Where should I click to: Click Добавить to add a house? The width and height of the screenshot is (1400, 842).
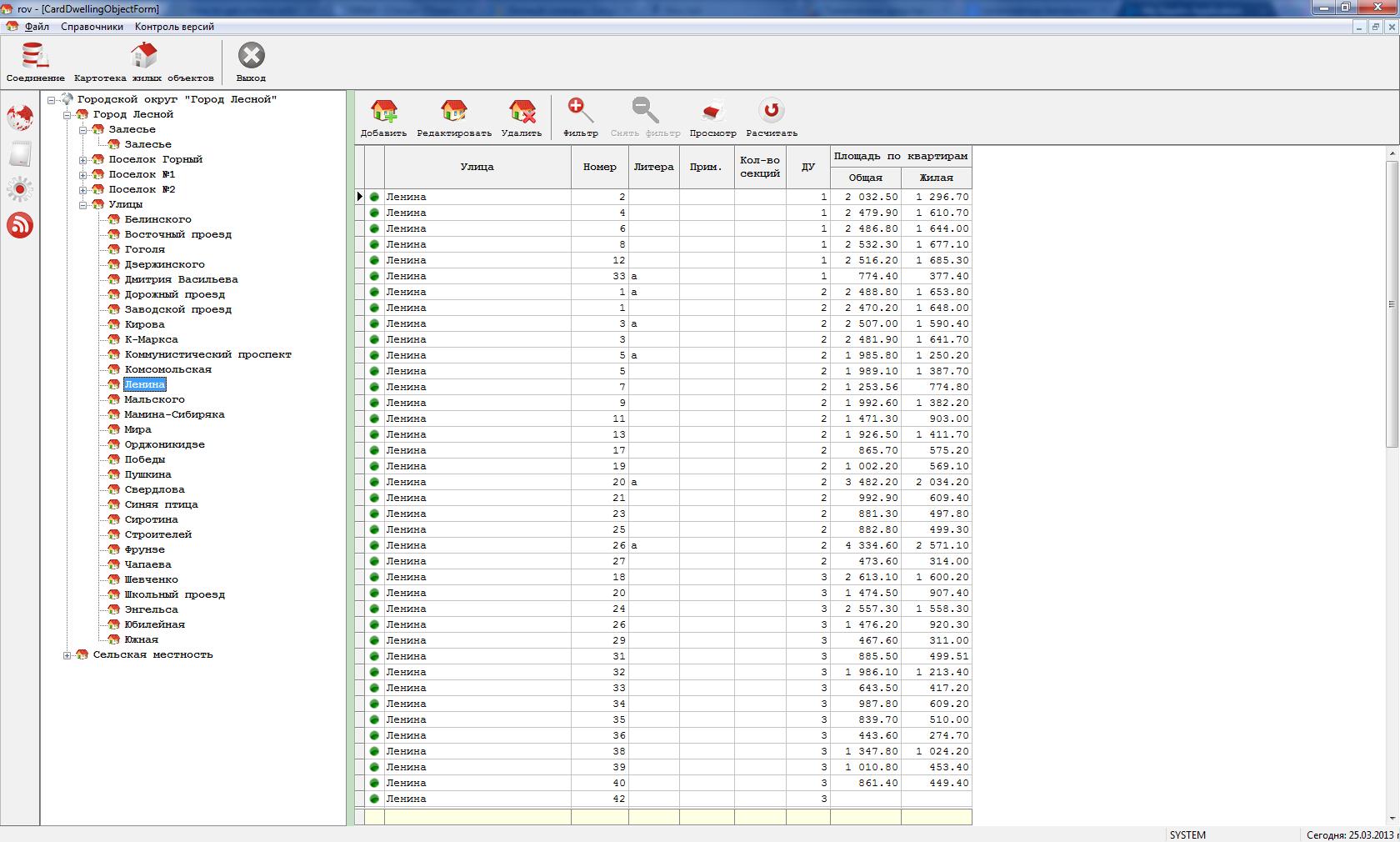[x=383, y=118]
